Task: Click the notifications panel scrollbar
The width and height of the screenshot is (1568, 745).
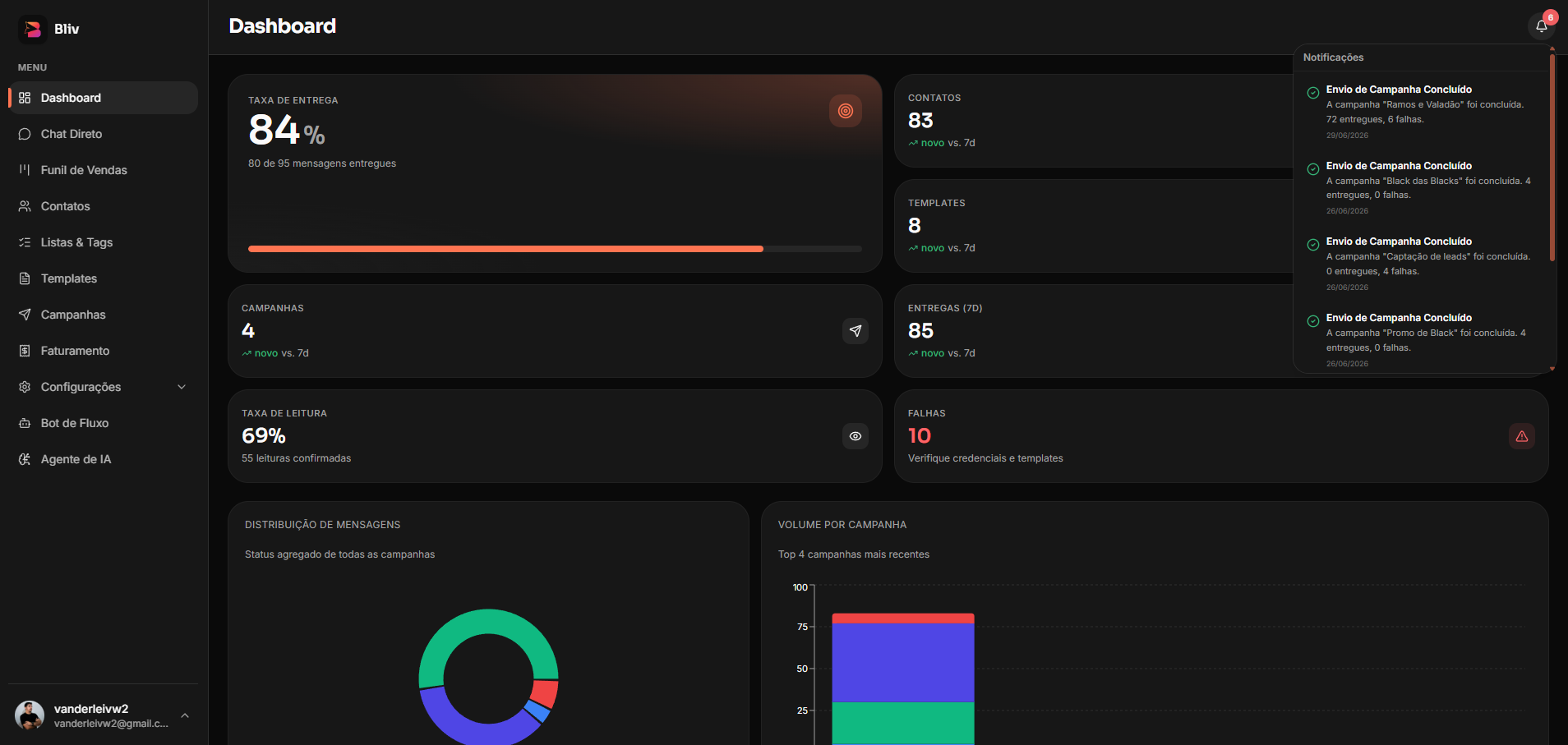Action: pyautogui.click(x=1552, y=157)
